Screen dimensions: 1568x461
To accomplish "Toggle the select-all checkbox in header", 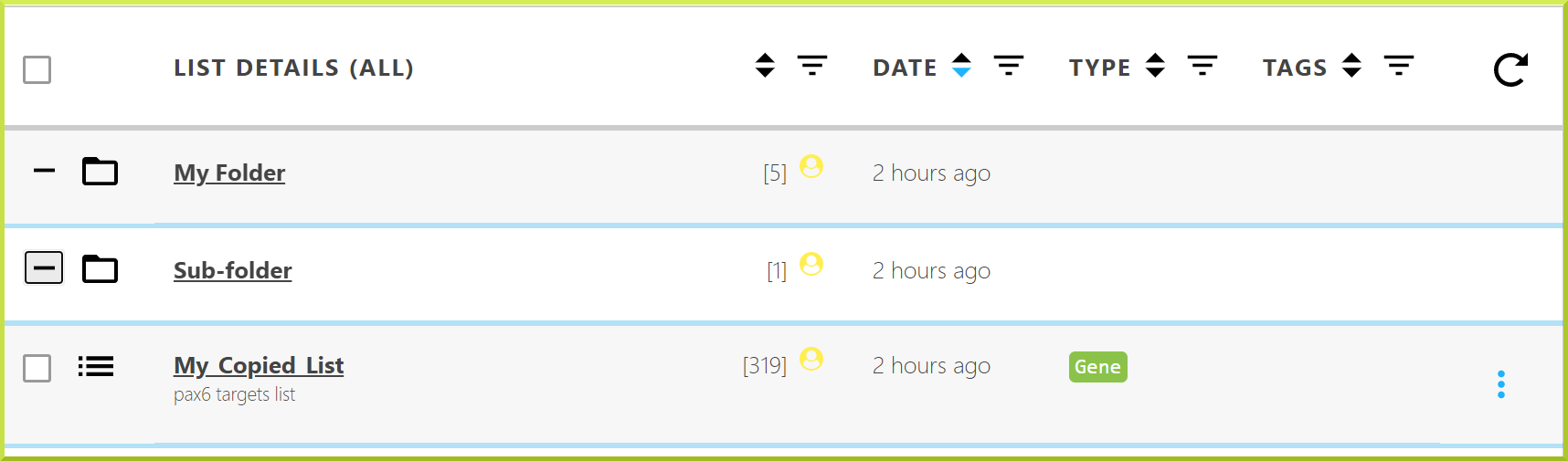I will point(37,69).
